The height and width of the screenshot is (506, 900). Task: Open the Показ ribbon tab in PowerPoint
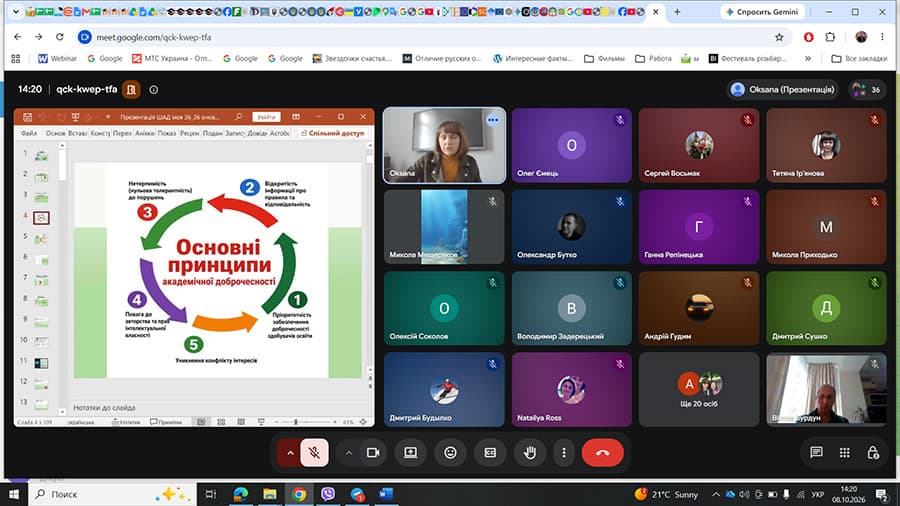[167, 133]
